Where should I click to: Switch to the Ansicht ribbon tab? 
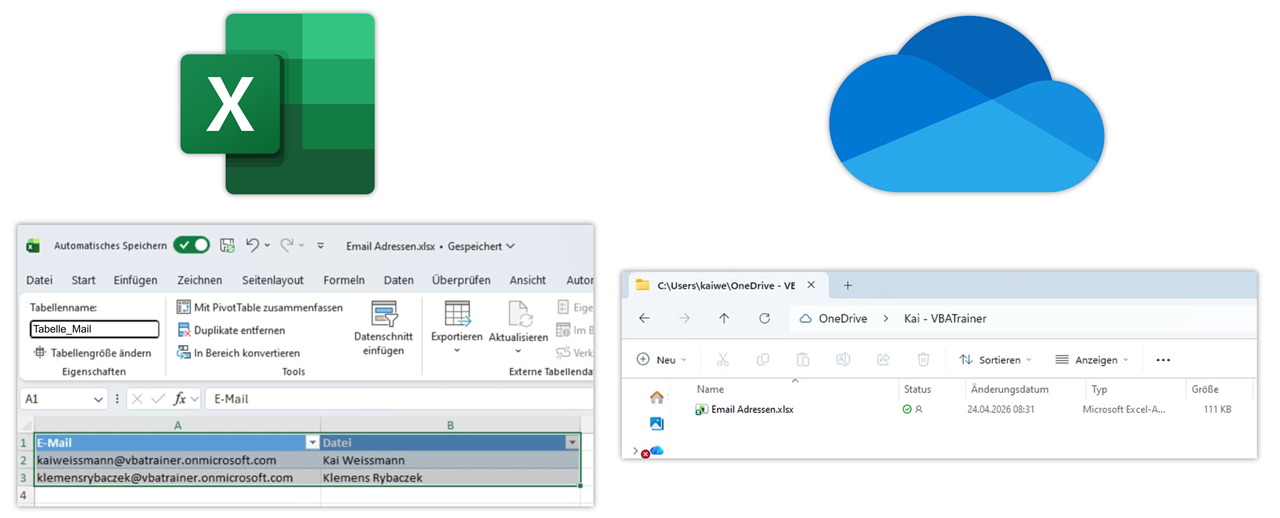coord(528,280)
